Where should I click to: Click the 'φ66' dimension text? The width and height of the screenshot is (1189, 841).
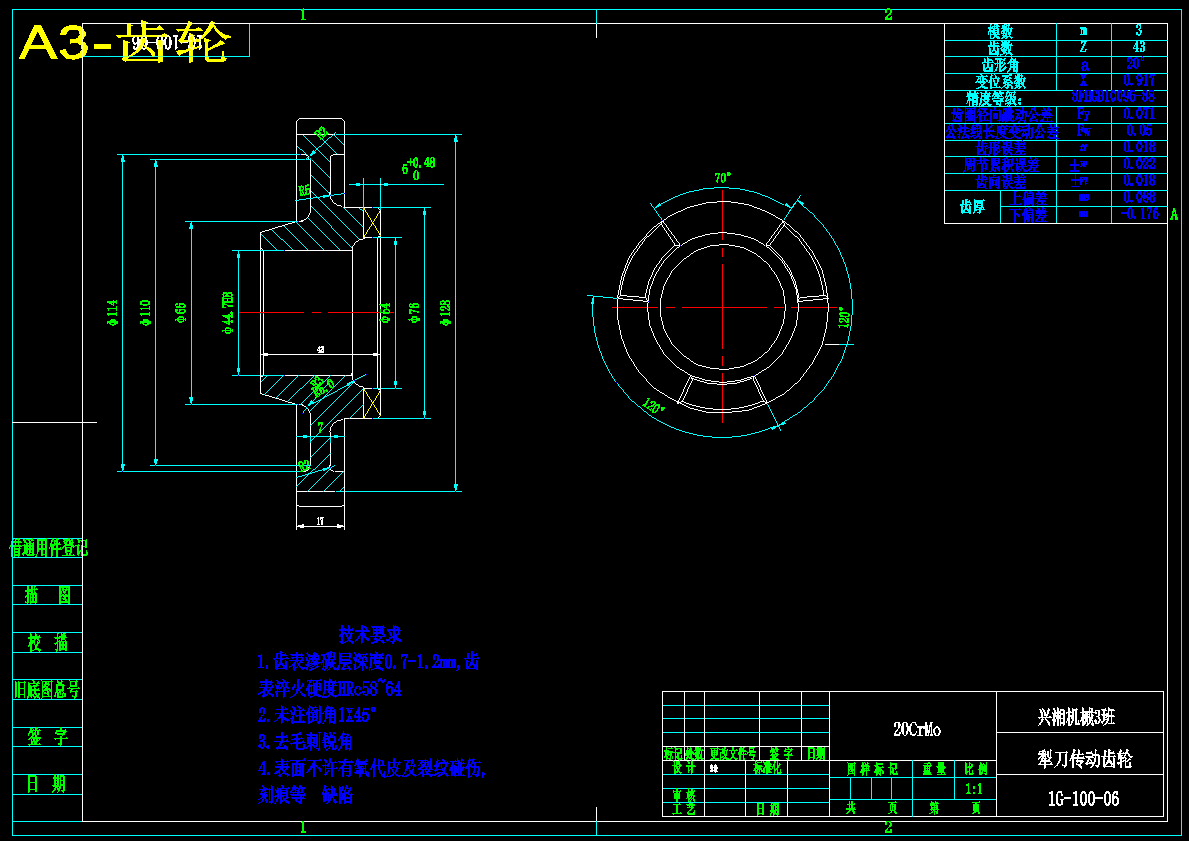click(180, 312)
